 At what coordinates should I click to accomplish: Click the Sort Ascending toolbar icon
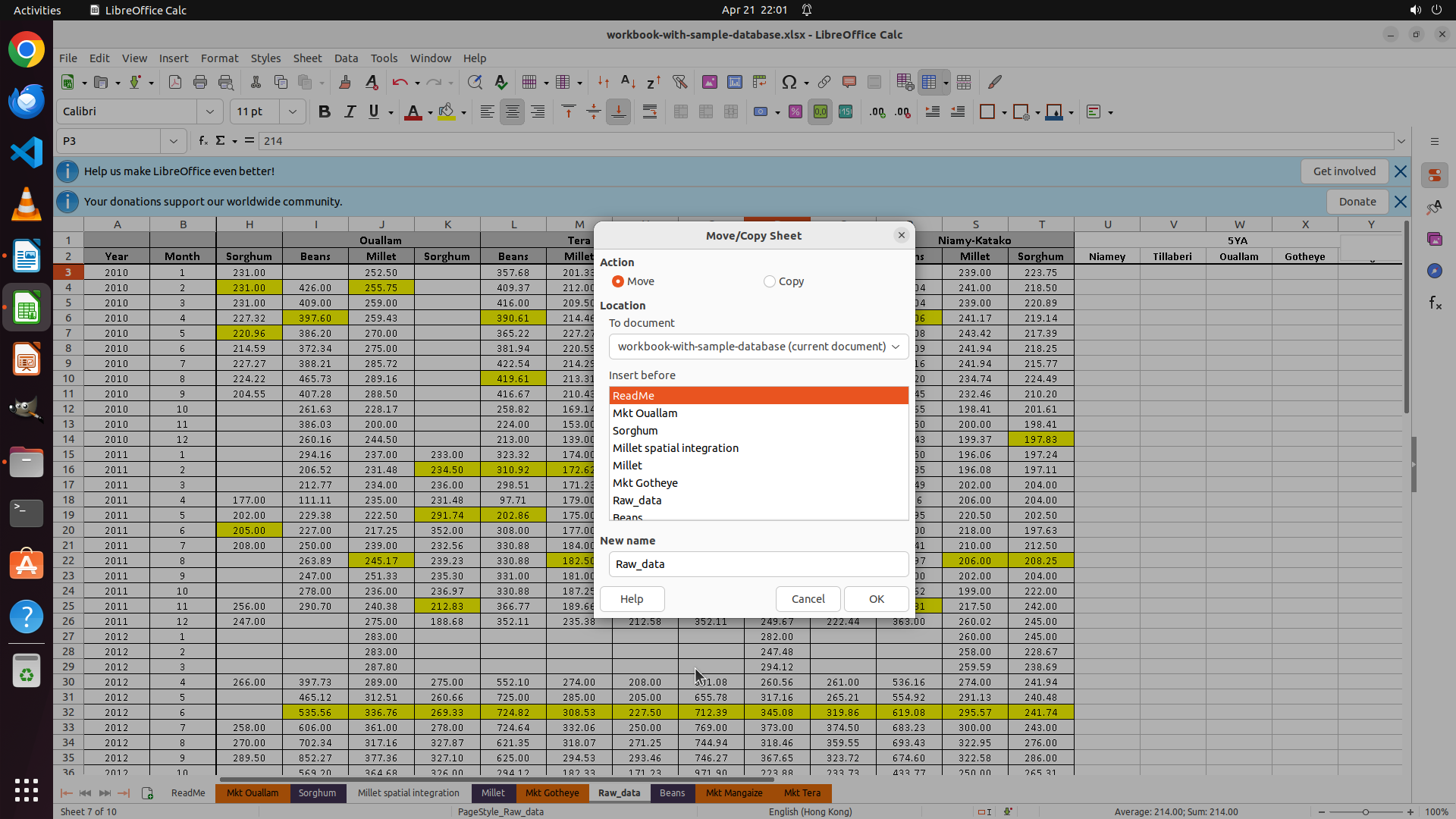[628, 82]
